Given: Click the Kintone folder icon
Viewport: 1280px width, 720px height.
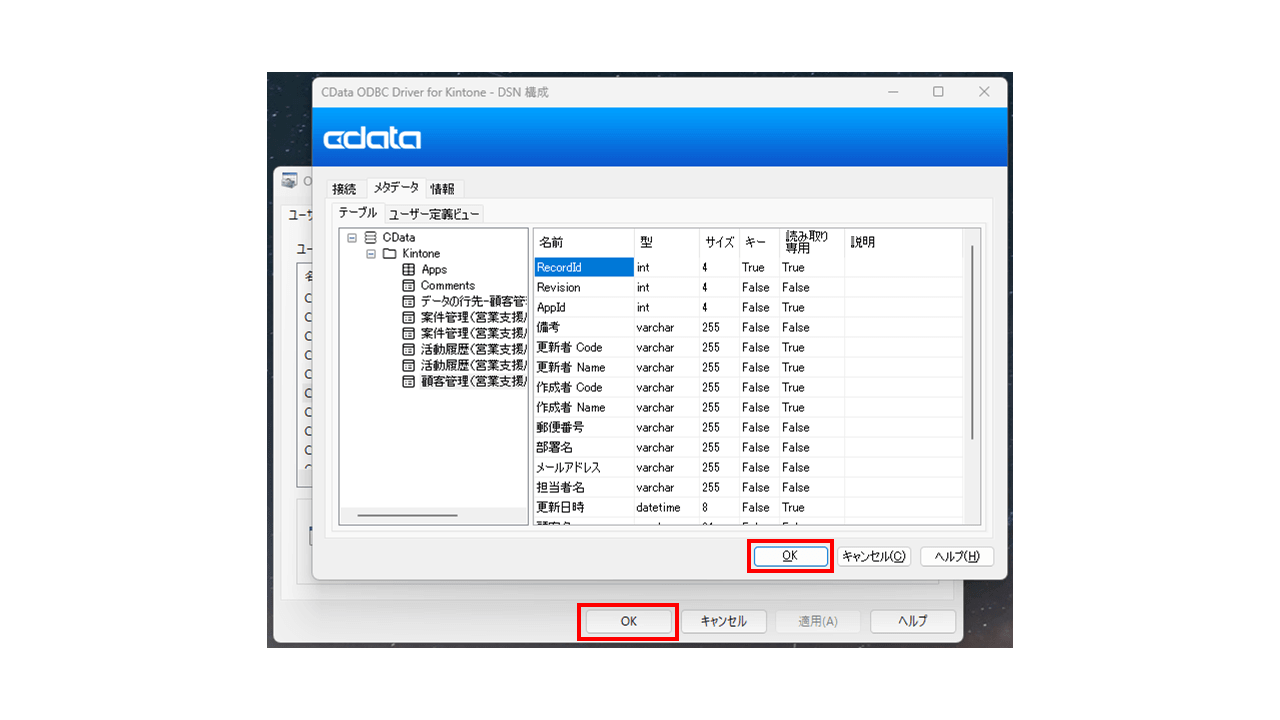Looking at the screenshot, I should tap(390, 254).
